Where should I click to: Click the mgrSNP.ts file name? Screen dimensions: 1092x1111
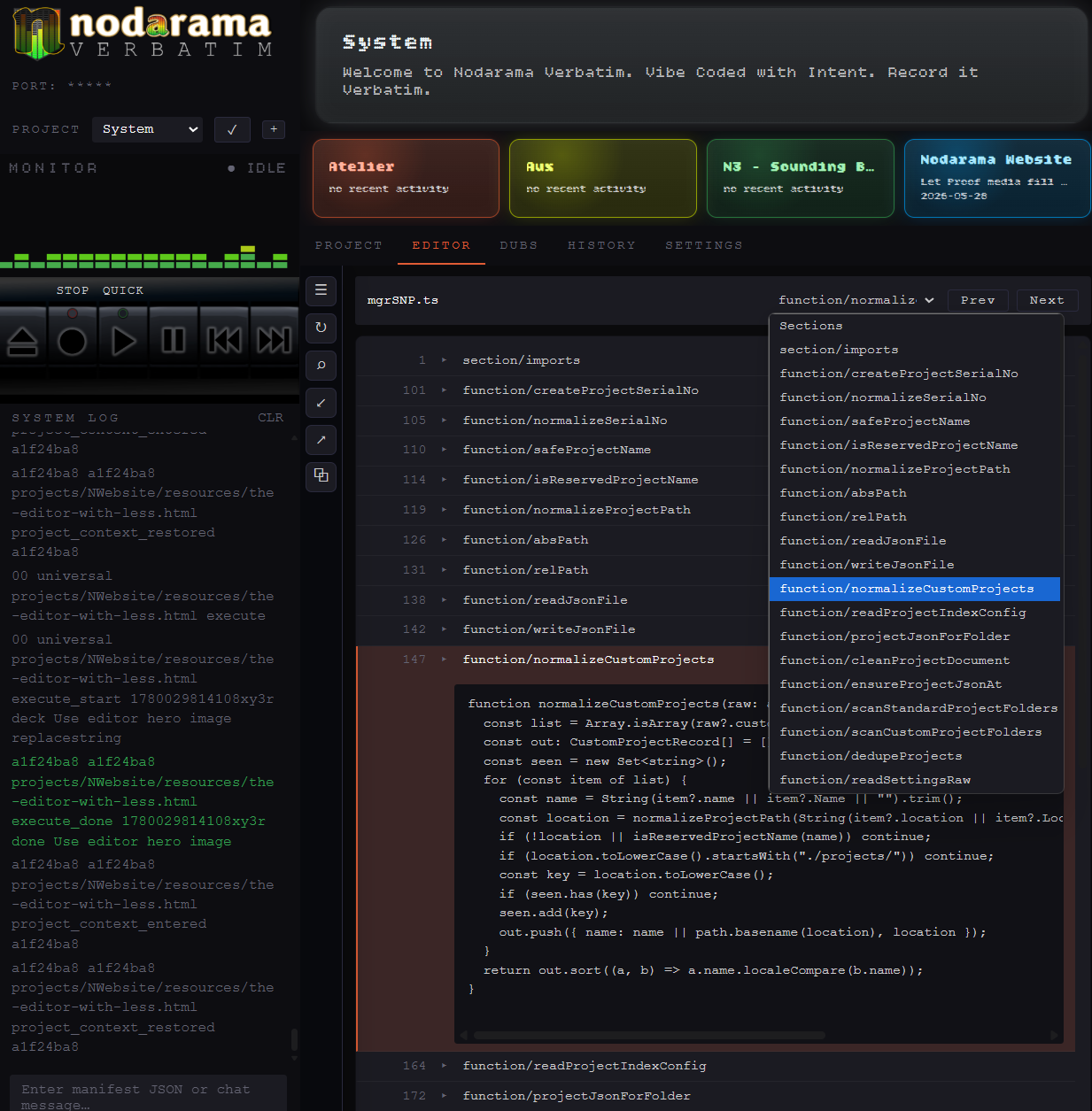tap(403, 300)
